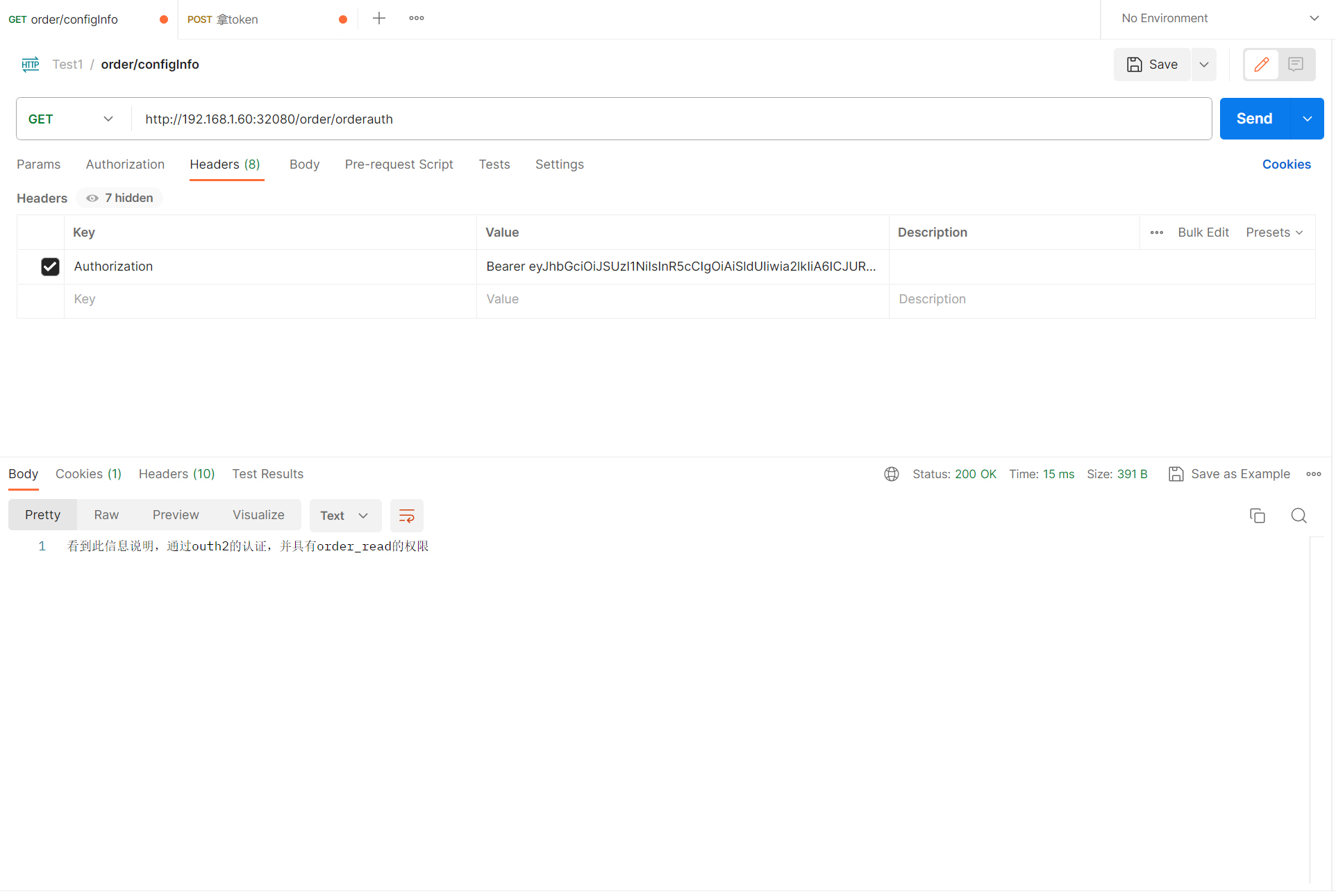This screenshot has height=896, width=1336.
Task: Copy the response body to the clipboard
Action: [1257, 516]
